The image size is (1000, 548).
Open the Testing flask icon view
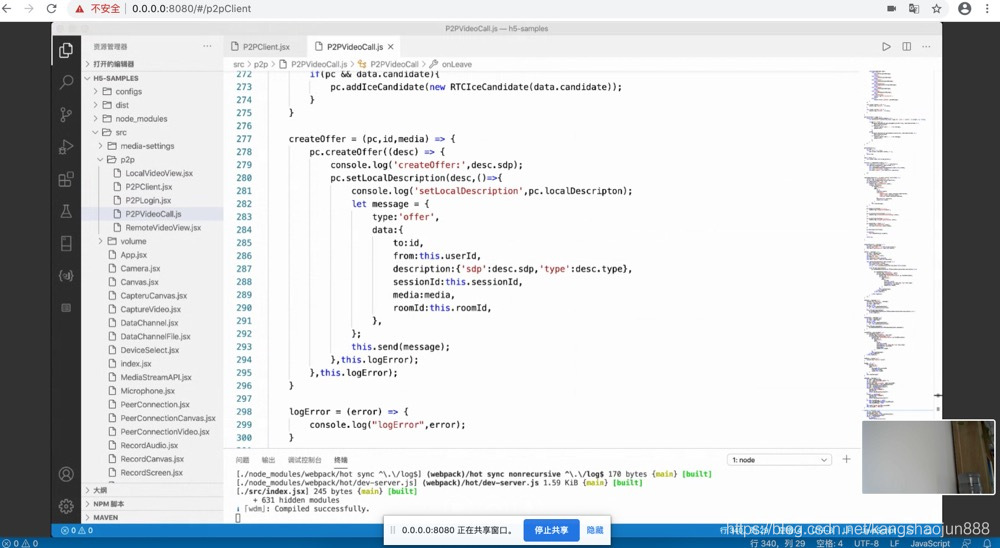coord(66,211)
